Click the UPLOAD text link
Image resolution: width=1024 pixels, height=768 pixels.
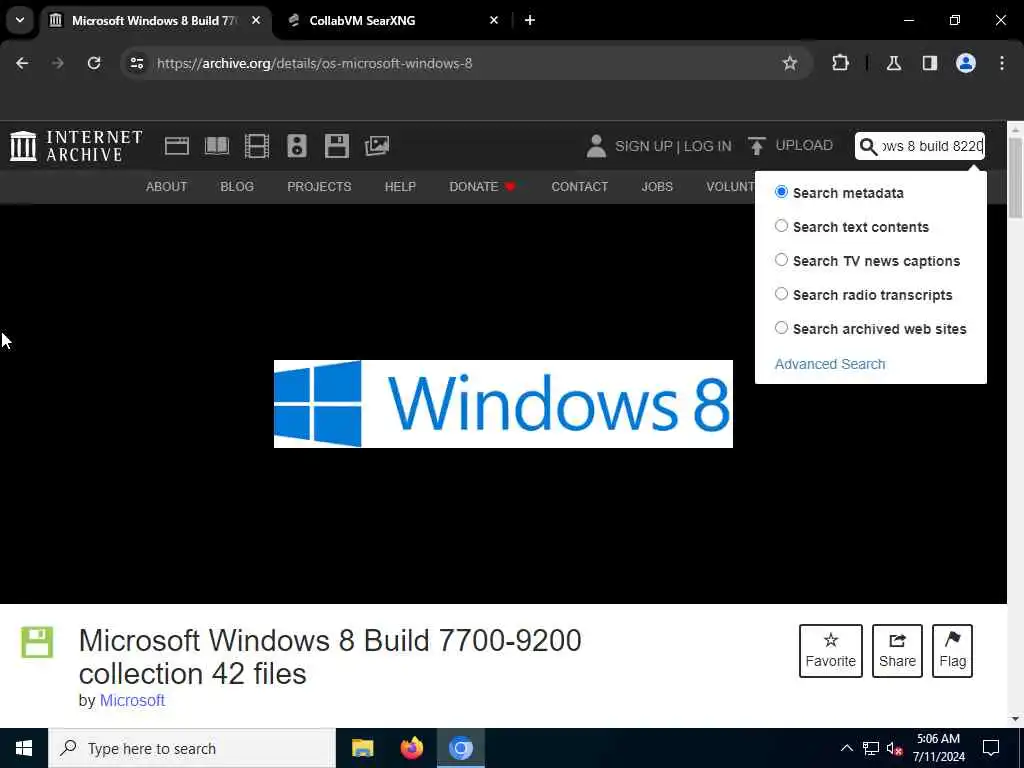pos(804,146)
